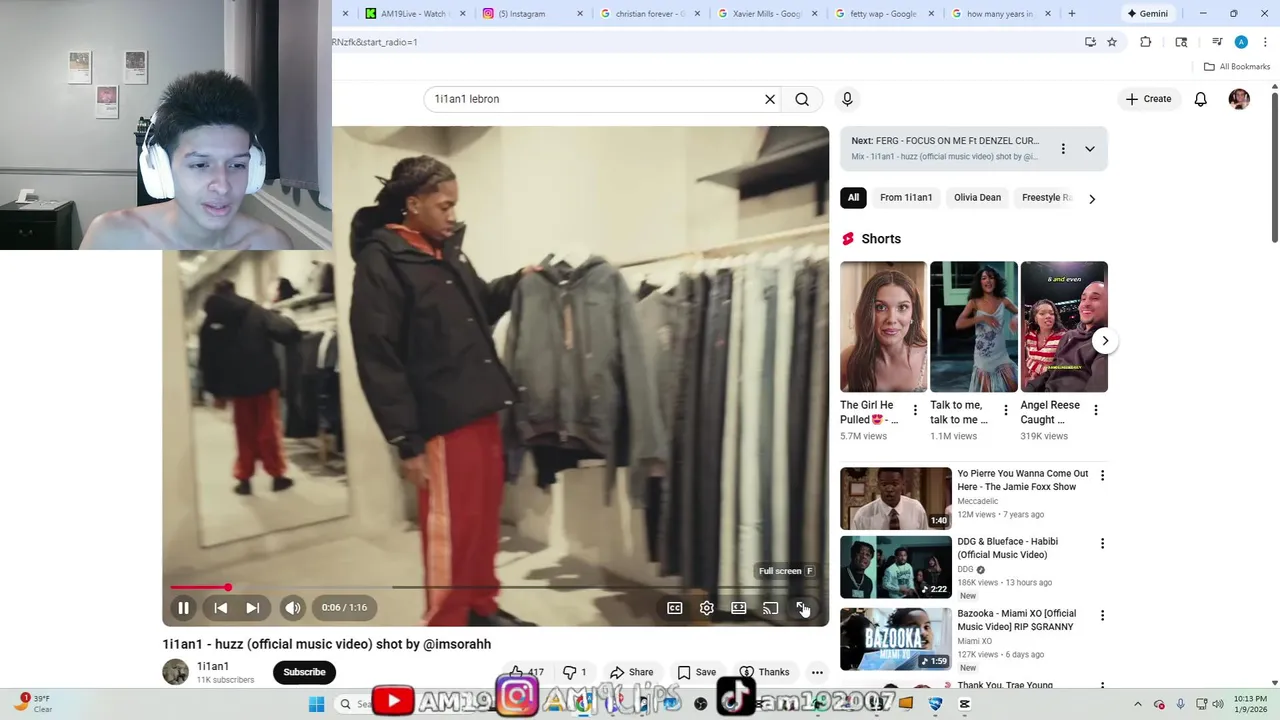Open the taskbar clock showing 10:13 PM
This screenshot has width=1280, height=720.
click(1250, 704)
